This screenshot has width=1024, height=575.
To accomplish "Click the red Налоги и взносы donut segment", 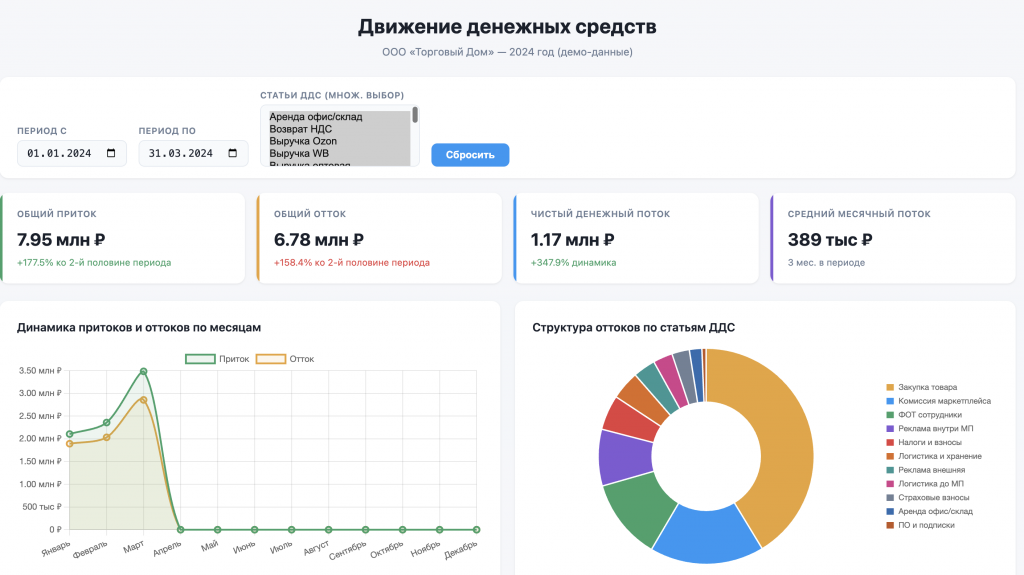I will 632,418.
